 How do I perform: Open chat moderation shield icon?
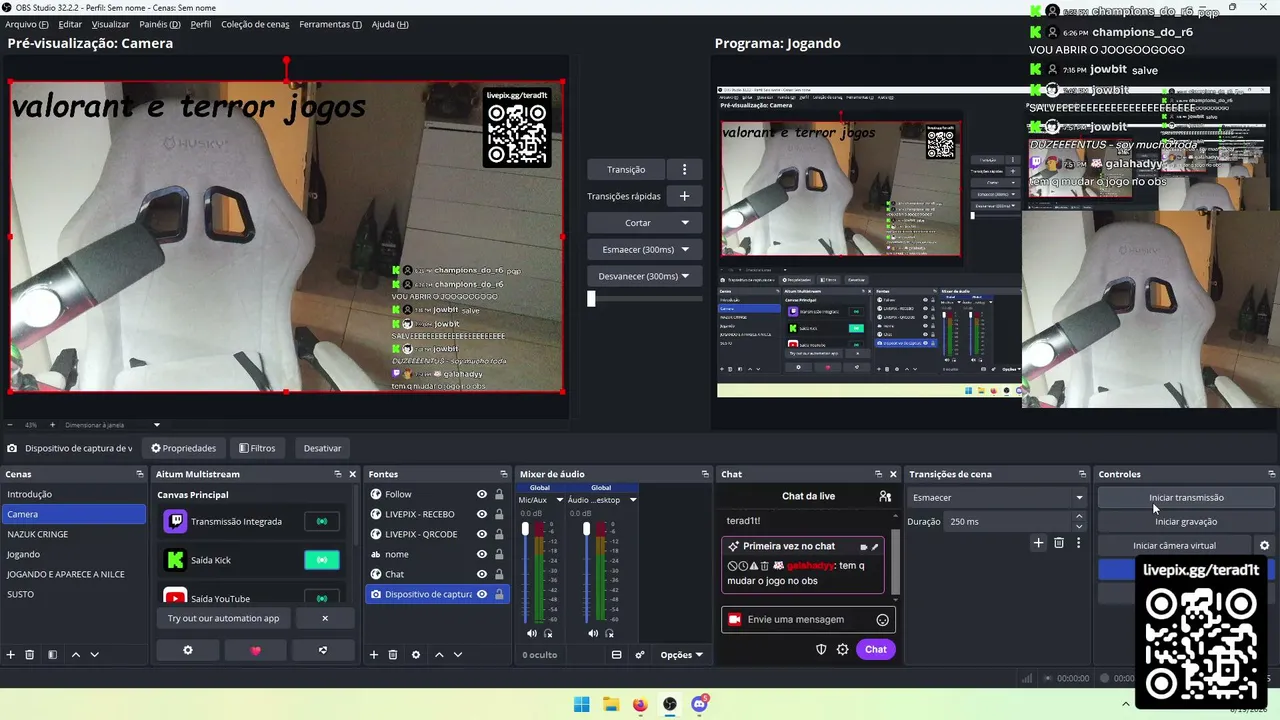821,649
